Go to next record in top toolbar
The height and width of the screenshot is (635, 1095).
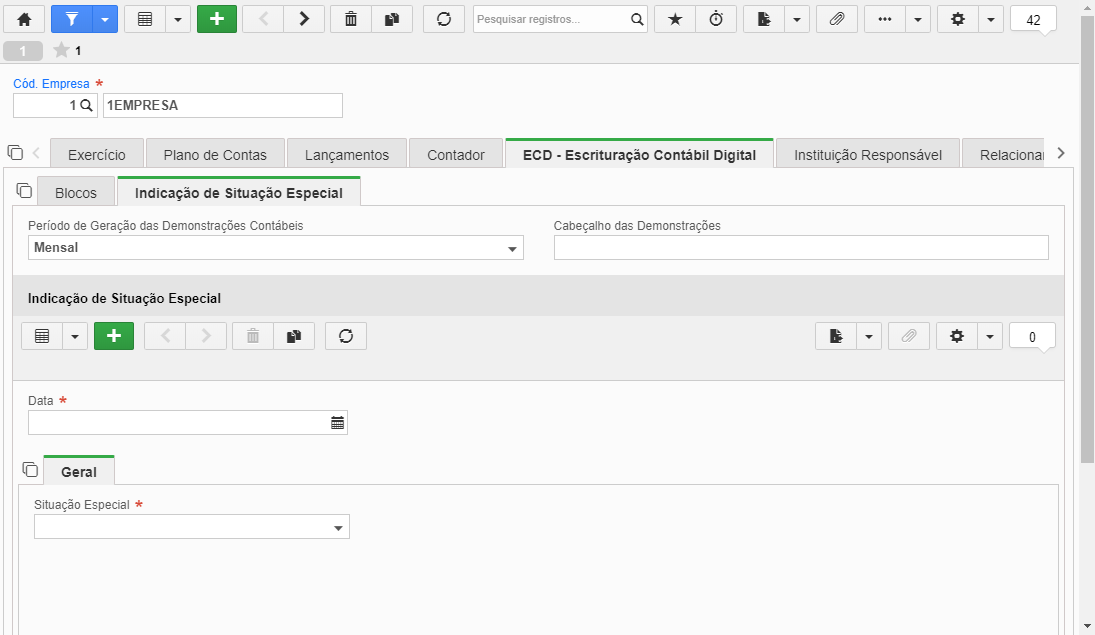coord(304,20)
